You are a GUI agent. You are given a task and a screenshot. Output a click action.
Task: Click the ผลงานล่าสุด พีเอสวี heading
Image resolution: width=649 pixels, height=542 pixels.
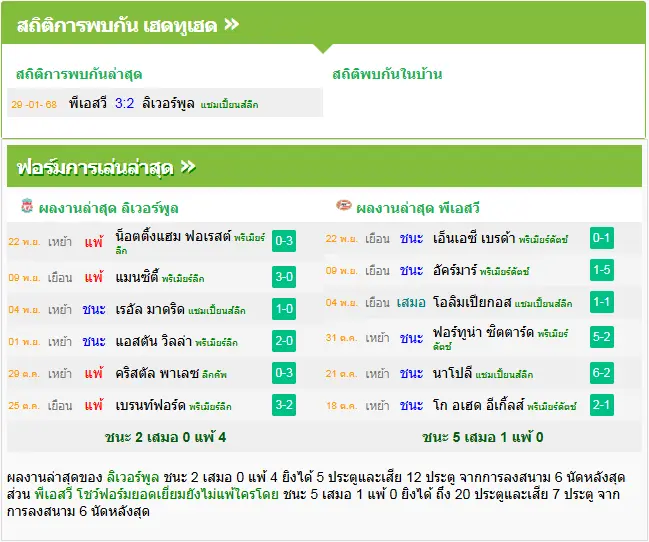coord(418,208)
